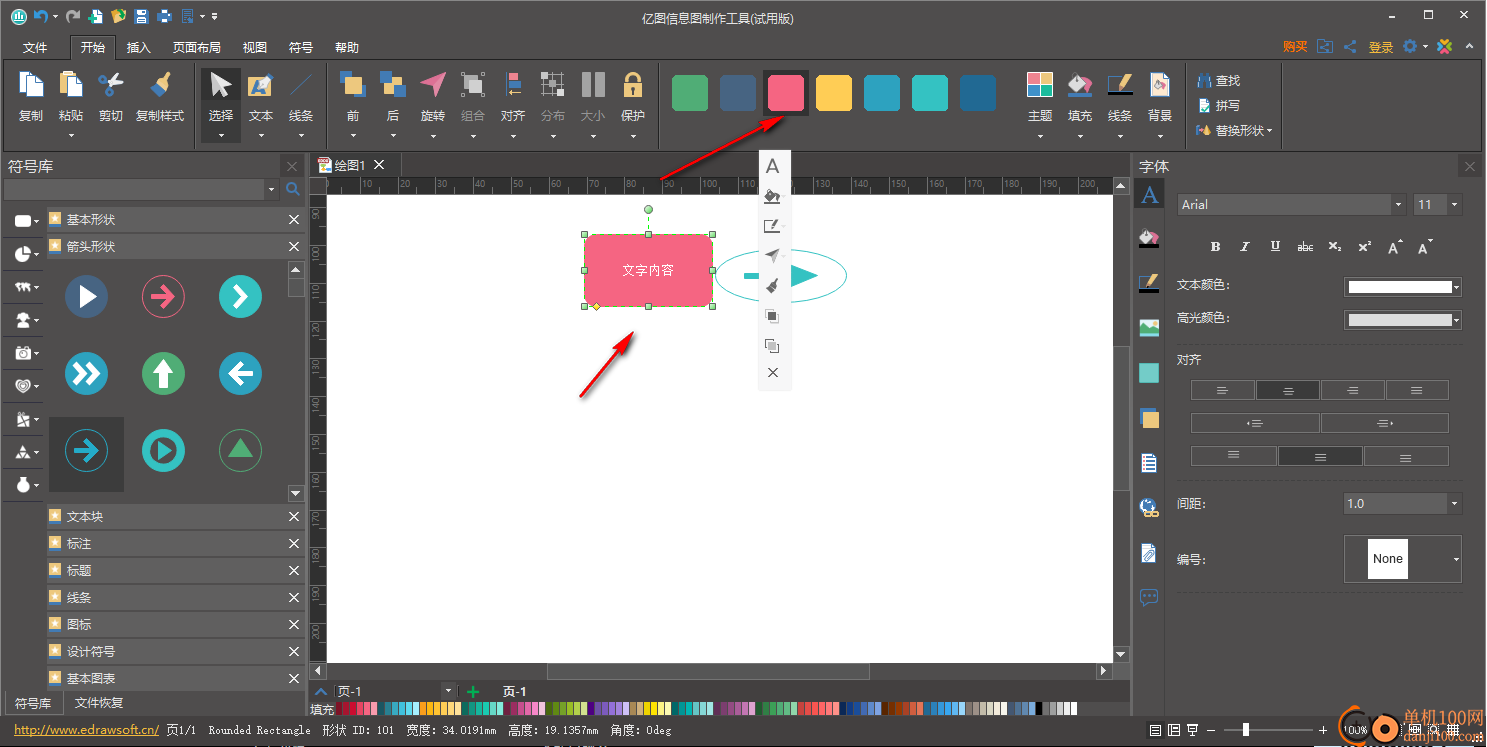Toggle strikethrough (abc) formatting
This screenshot has width=1487, height=747.
[x=1305, y=246]
